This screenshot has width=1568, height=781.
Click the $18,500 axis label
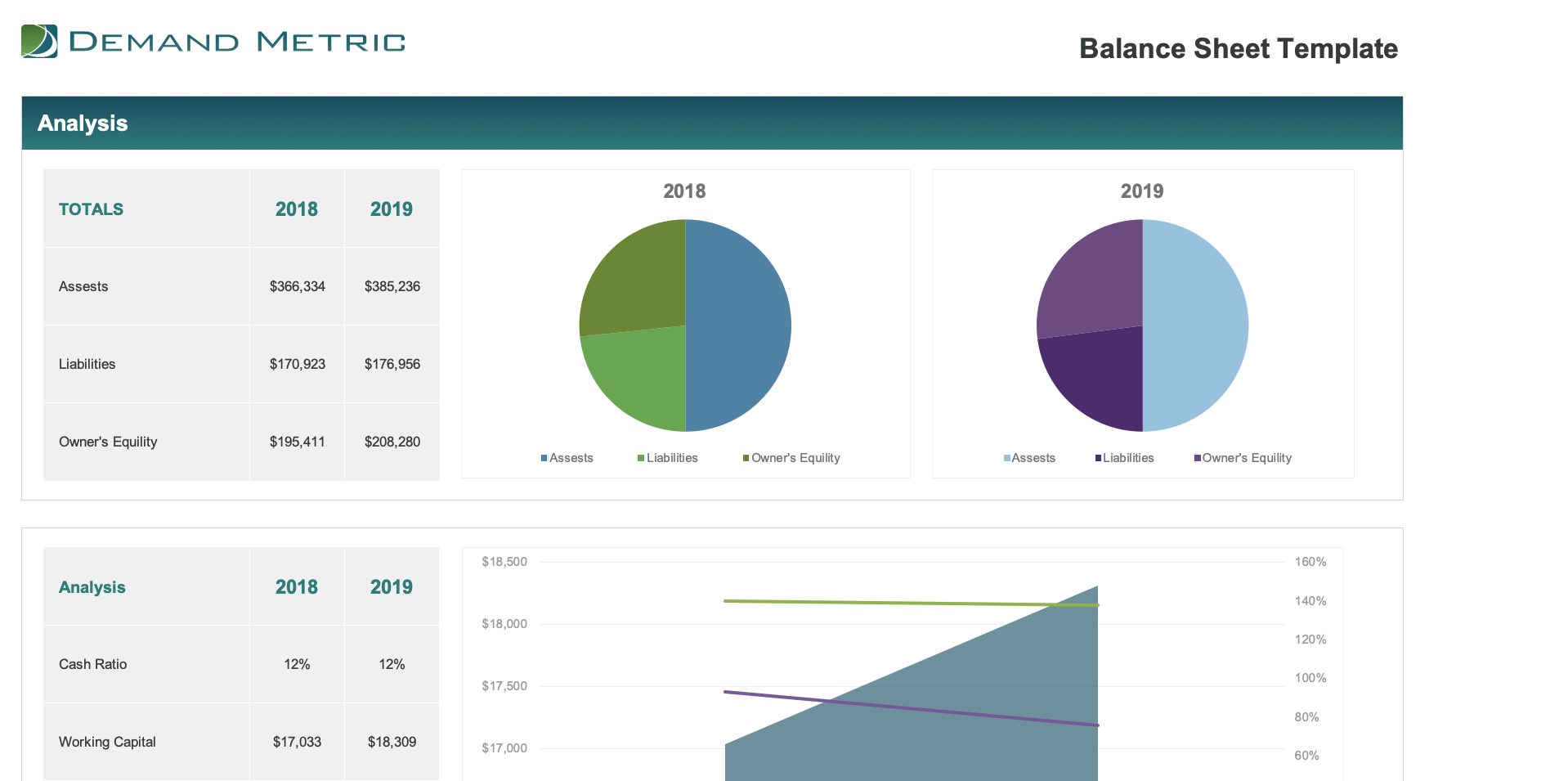coord(504,562)
